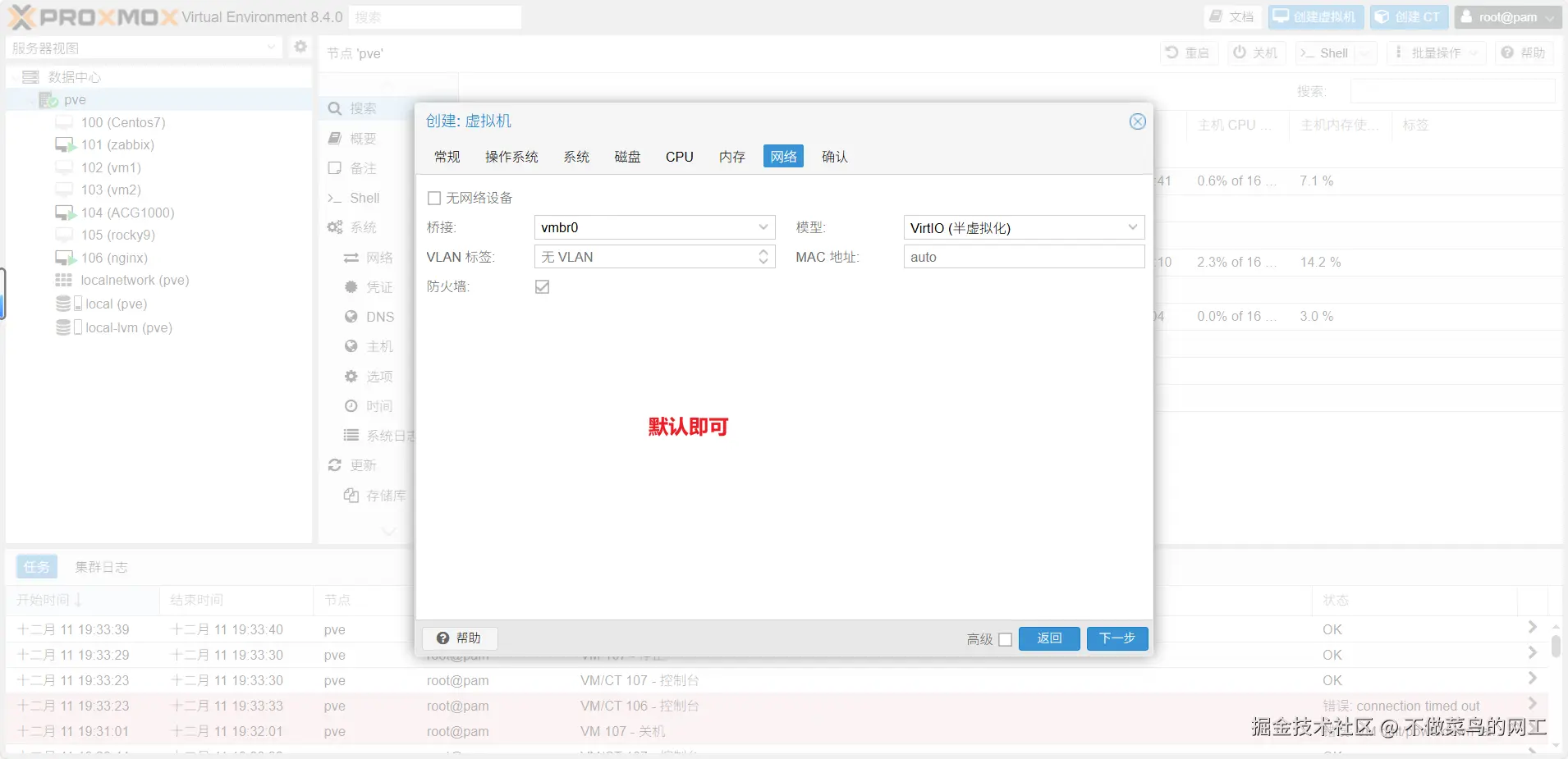Select the DNS settings icon in sidebar
This screenshot has height=759, width=1568.
click(x=351, y=316)
